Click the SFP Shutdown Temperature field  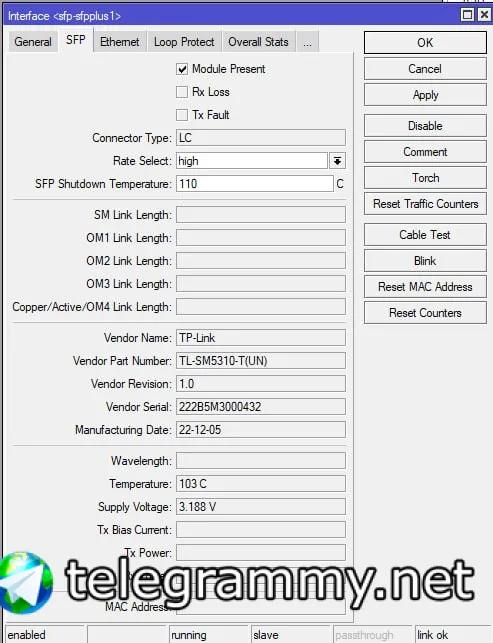click(x=255, y=184)
